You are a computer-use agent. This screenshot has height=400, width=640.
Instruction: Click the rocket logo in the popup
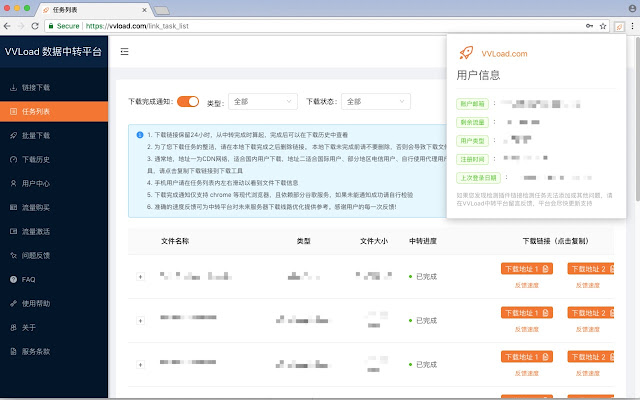[x=466, y=53]
